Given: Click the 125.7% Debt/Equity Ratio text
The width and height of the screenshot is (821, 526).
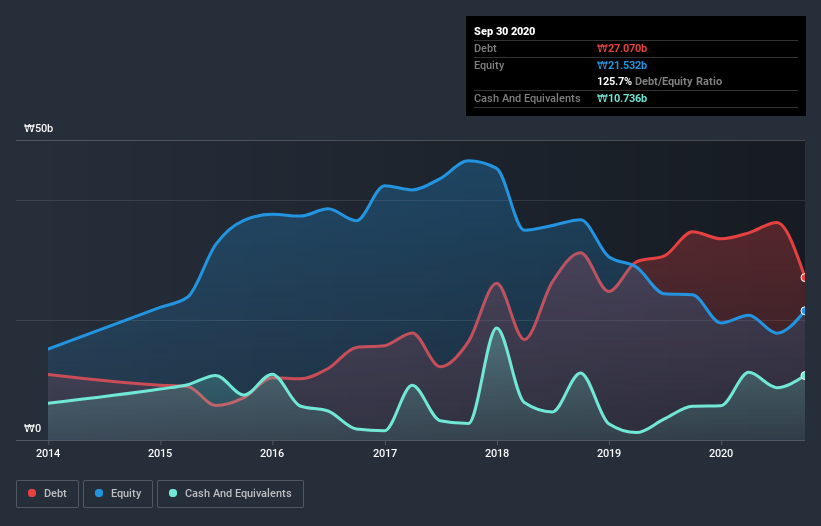Looking at the screenshot, I should 660,82.
